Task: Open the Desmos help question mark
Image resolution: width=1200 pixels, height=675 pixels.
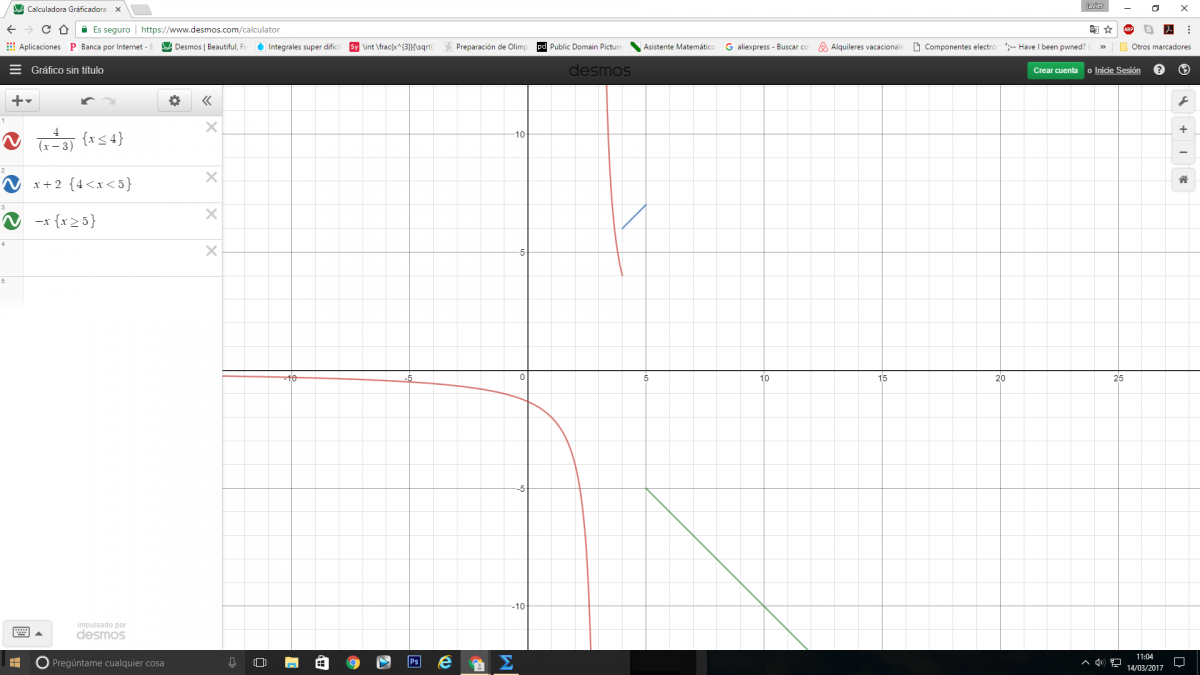Action: (1159, 70)
